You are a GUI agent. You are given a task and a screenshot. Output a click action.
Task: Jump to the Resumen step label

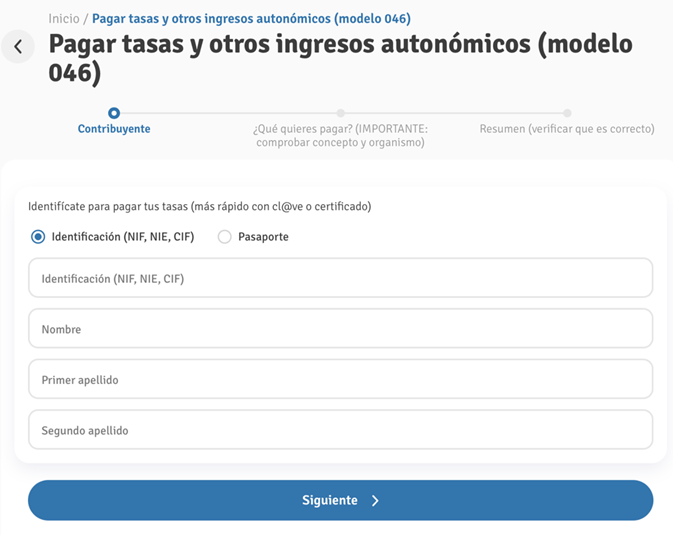(x=567, y=129)
